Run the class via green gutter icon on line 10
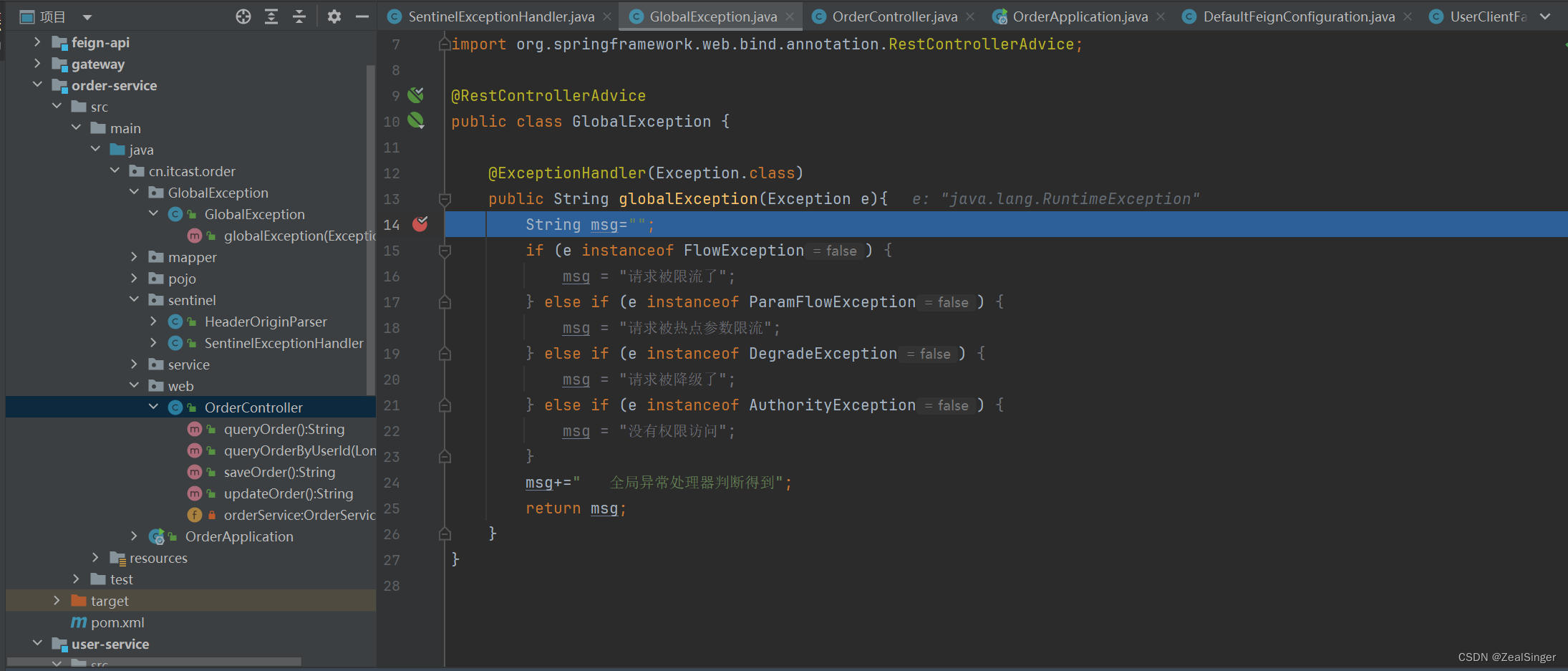1568x671 pixels. 416,121
